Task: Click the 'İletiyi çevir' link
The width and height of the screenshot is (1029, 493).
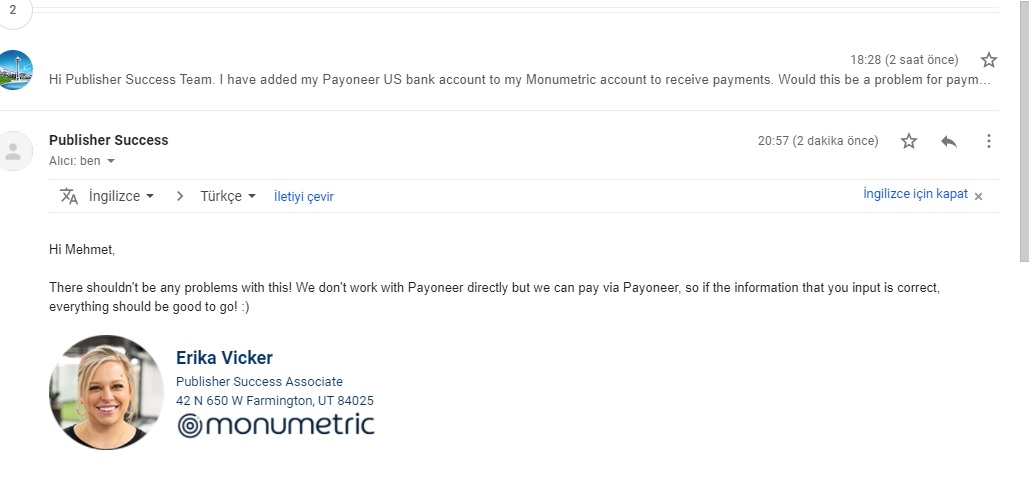Action: (x=304, y=196)
